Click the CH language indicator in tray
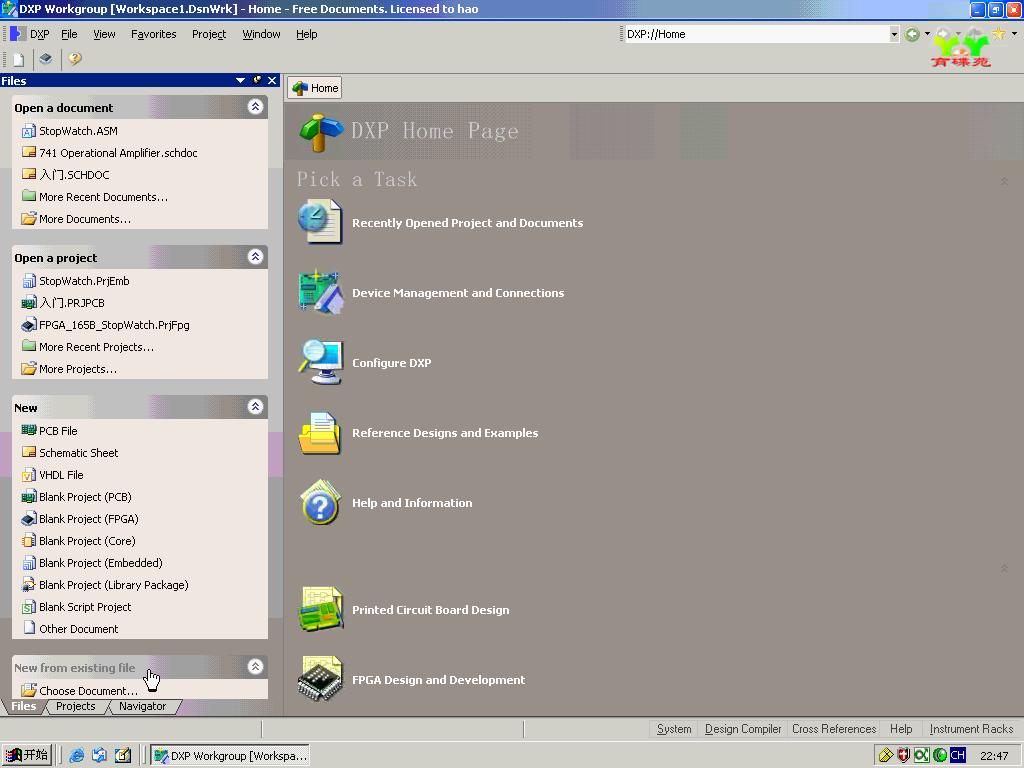Viewport: 1024px width, 768px height. [x=957, y=756]
